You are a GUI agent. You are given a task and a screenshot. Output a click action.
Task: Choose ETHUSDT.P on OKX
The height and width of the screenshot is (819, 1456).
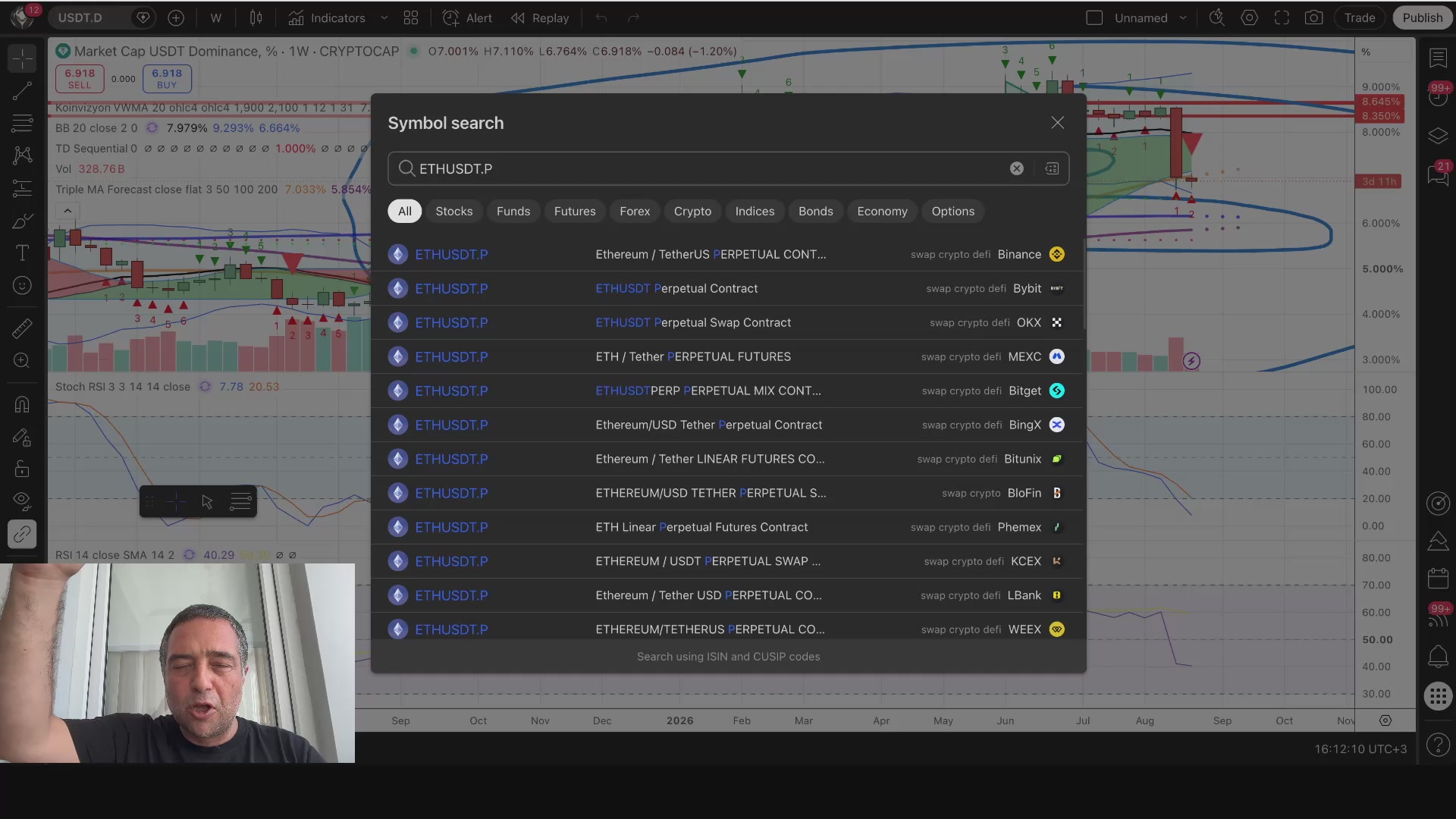726,323
